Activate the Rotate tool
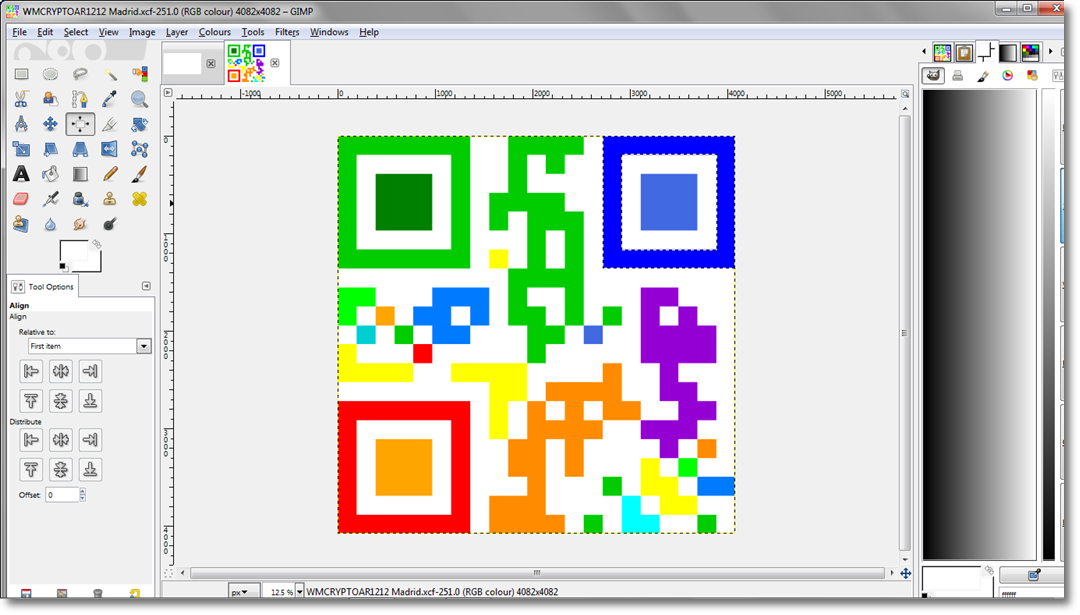This screenshot has height=615, width=1080. click(x=139, y=124)
